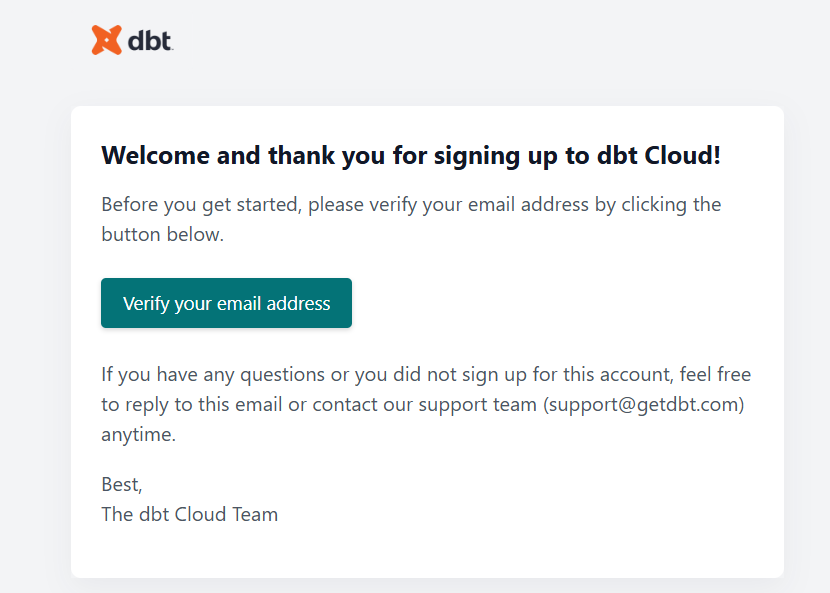Viewport: 830px width, 593px height.
Task: Click the Verify your email address button
Action: pos(226,303)
